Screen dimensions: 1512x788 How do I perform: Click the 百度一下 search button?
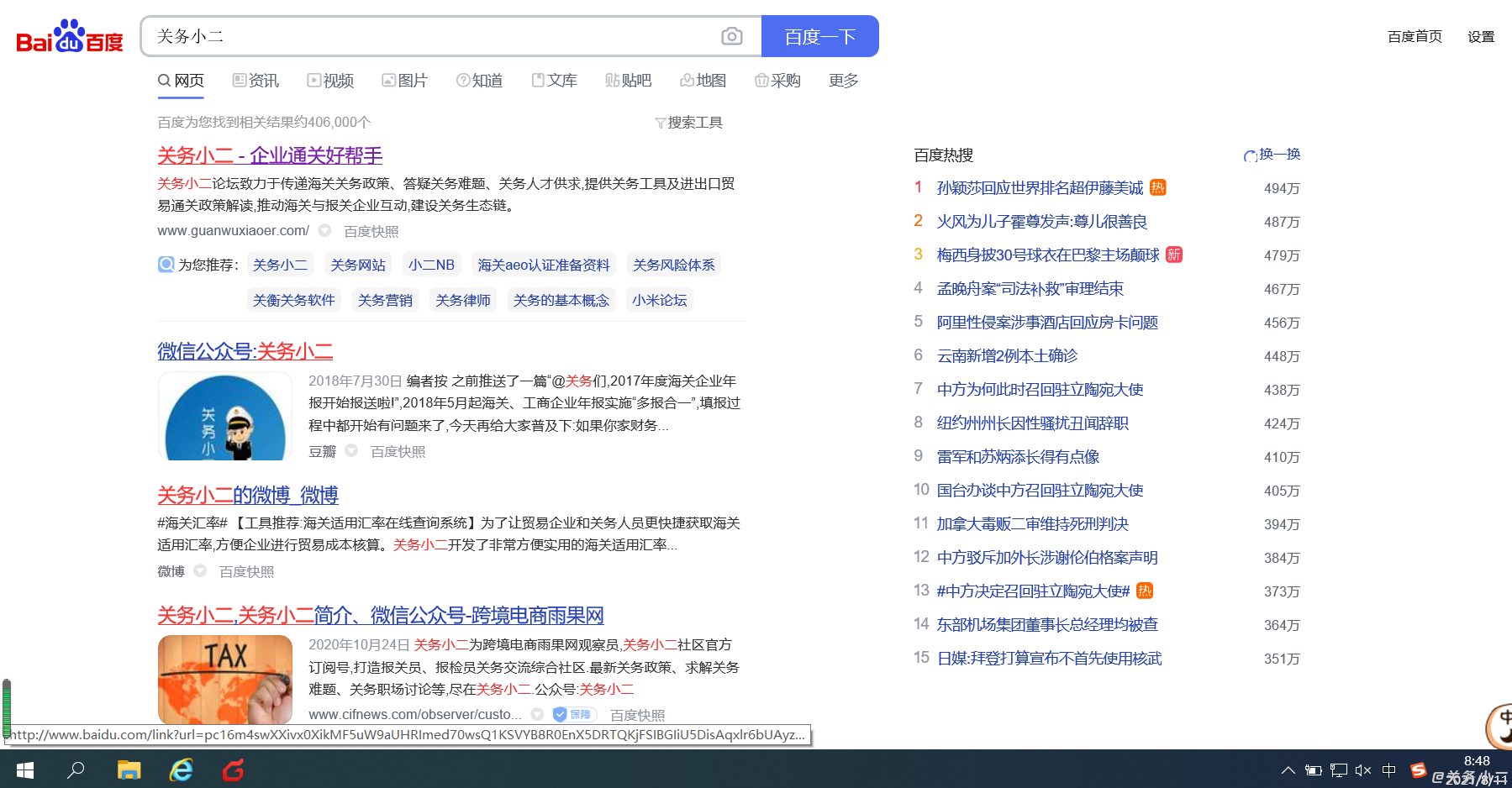(819, 36)
